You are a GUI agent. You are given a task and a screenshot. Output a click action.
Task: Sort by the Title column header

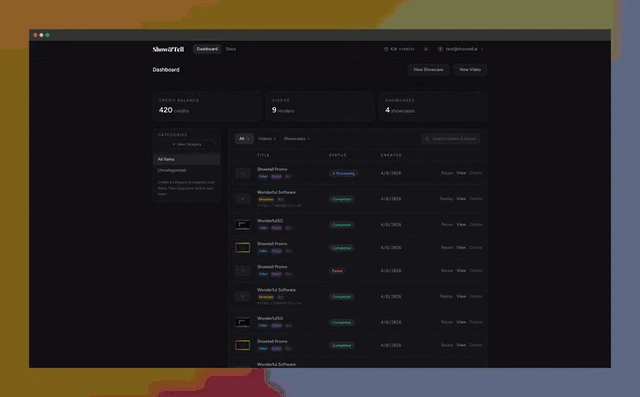click(x=263, y=155)
